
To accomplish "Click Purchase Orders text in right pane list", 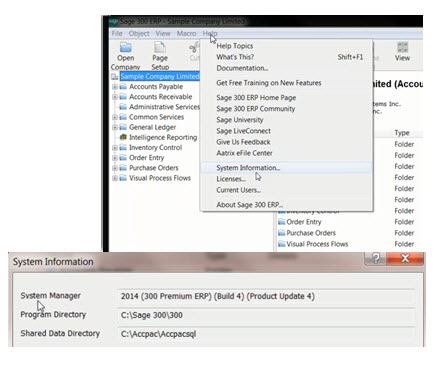I will (x=311, y=233).
